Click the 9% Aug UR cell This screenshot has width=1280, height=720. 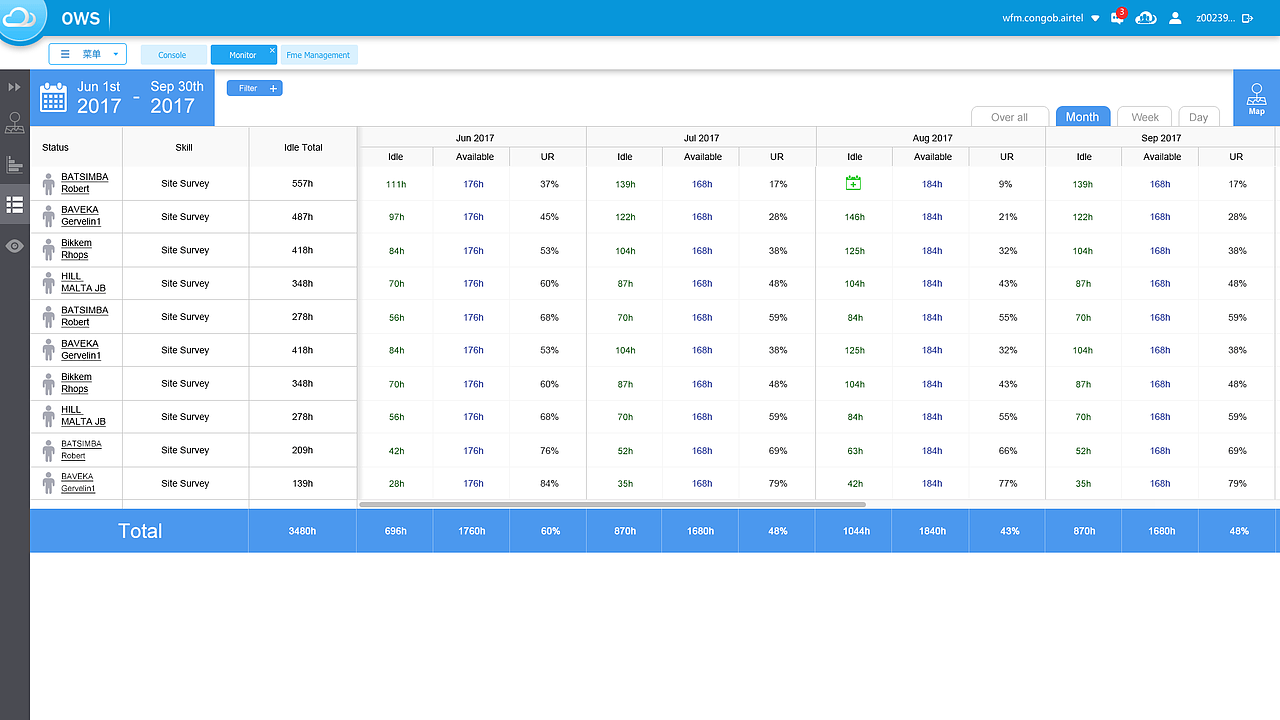(1007, 184)
